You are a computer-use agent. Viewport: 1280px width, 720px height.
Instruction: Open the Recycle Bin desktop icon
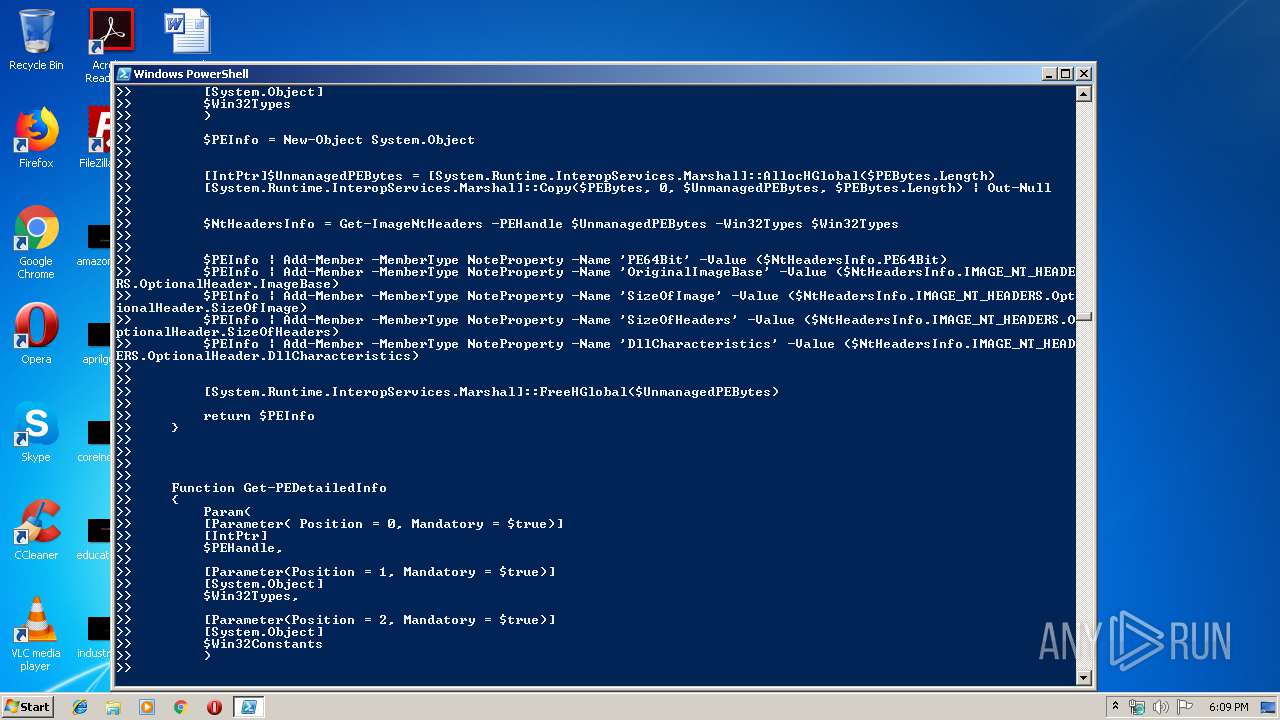[36, 40]
